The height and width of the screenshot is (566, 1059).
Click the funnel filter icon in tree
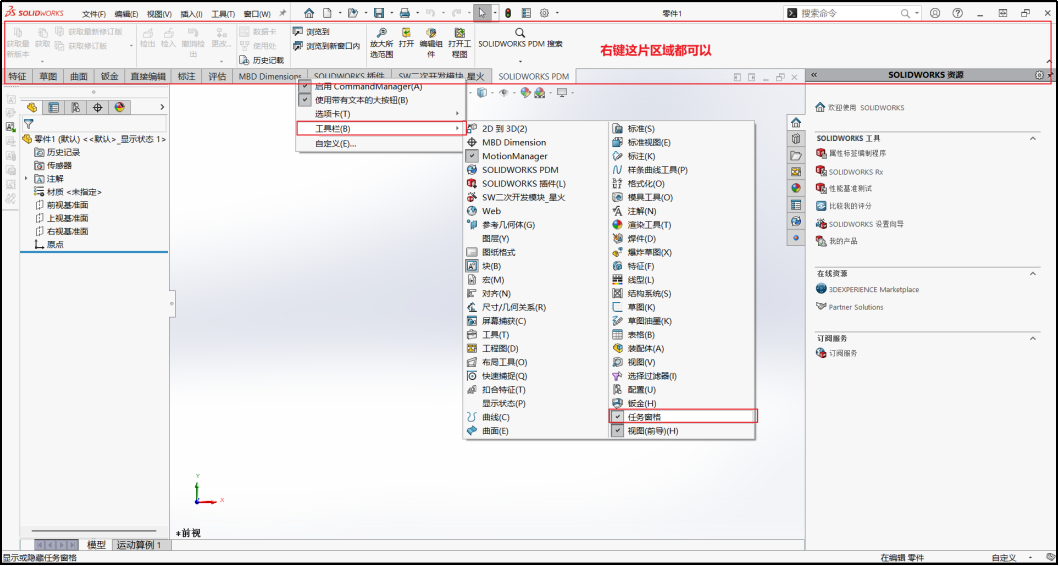28,124
